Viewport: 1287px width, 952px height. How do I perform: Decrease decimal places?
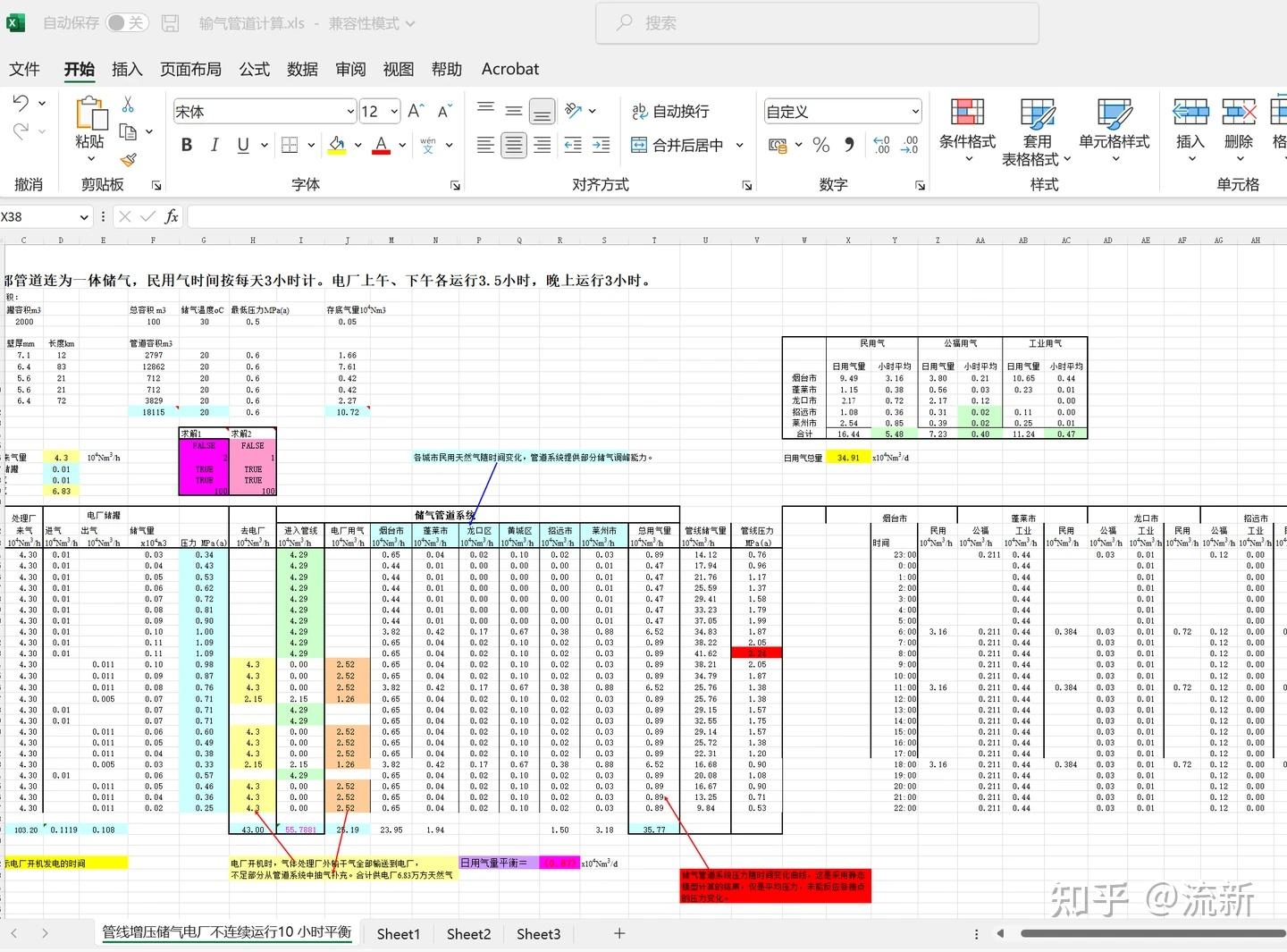[x=910, y=145]
